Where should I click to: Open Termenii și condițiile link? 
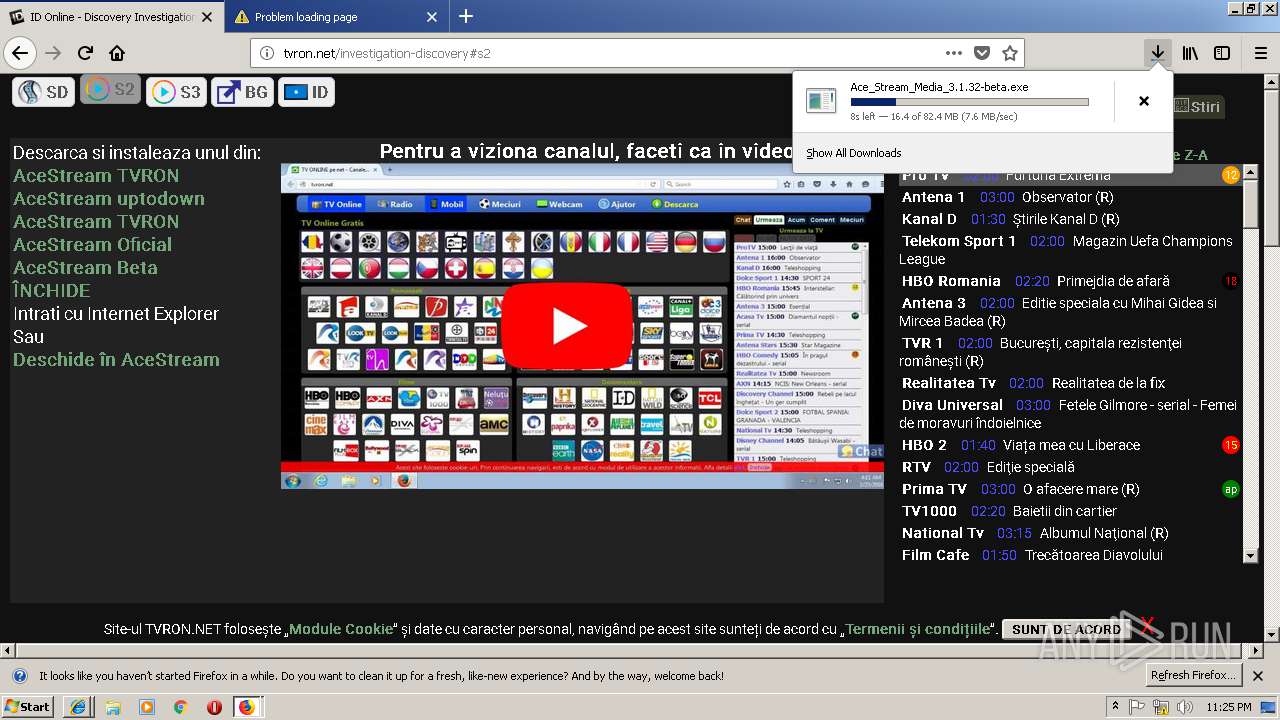(918, 629)
